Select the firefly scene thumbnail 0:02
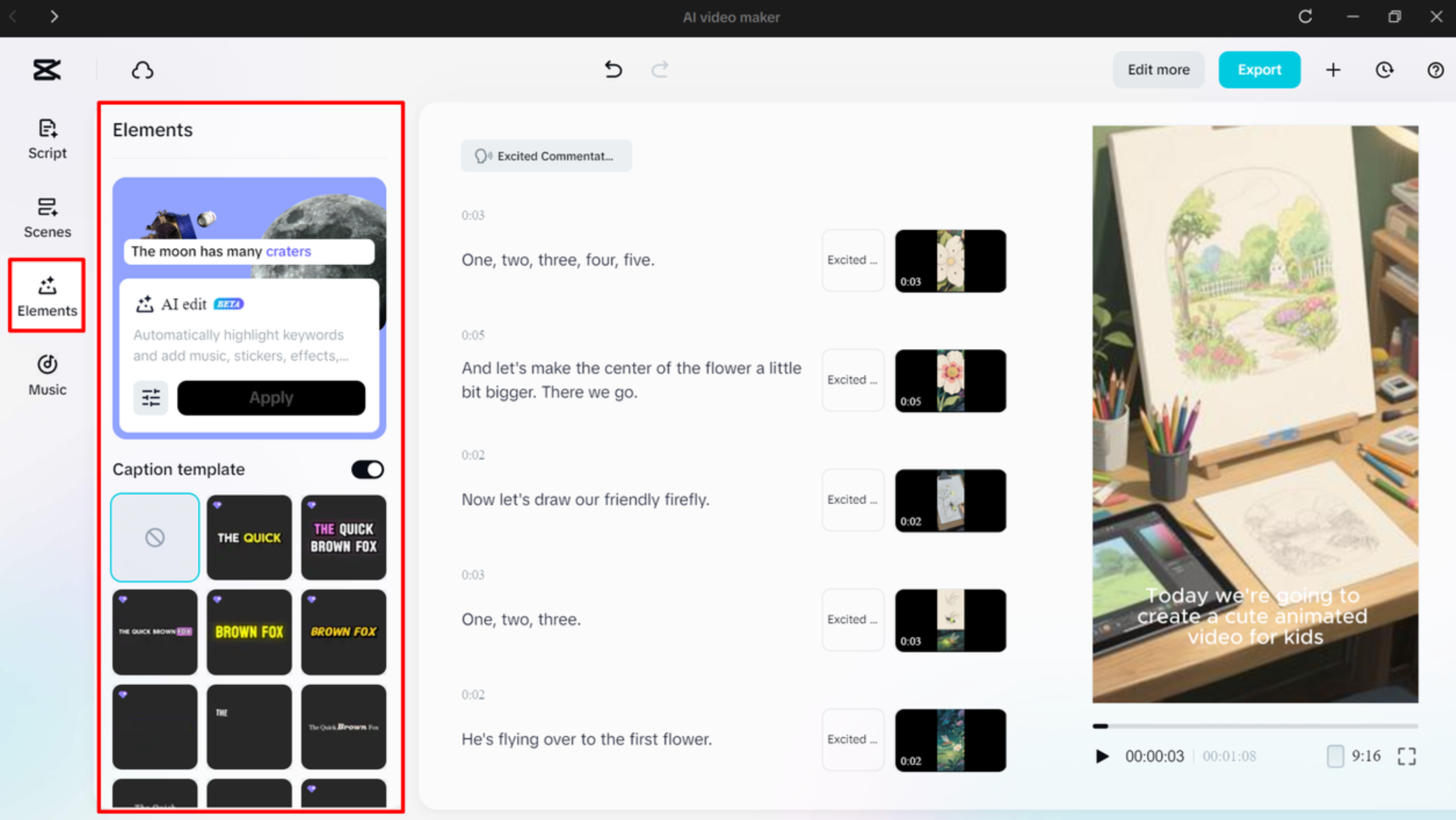The height and width of the screenshot is (820, 1456). point(950,500)
